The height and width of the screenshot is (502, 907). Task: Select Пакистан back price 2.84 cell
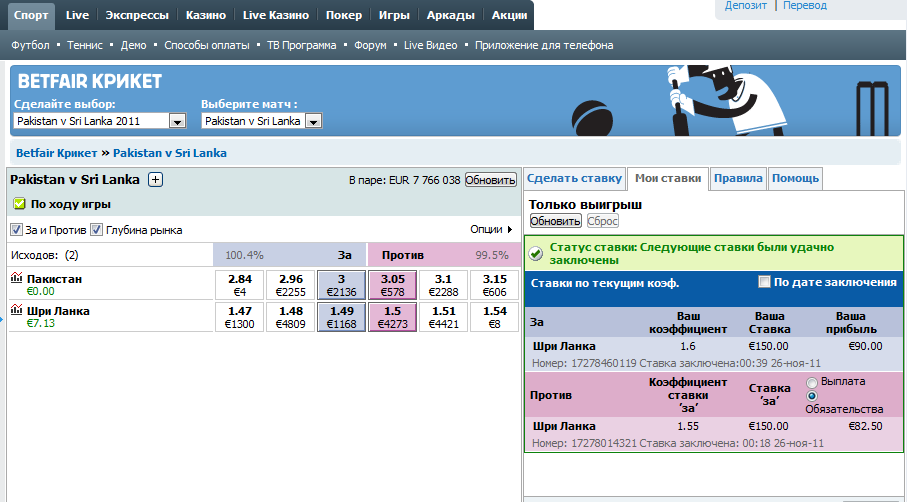click(239, 285)
